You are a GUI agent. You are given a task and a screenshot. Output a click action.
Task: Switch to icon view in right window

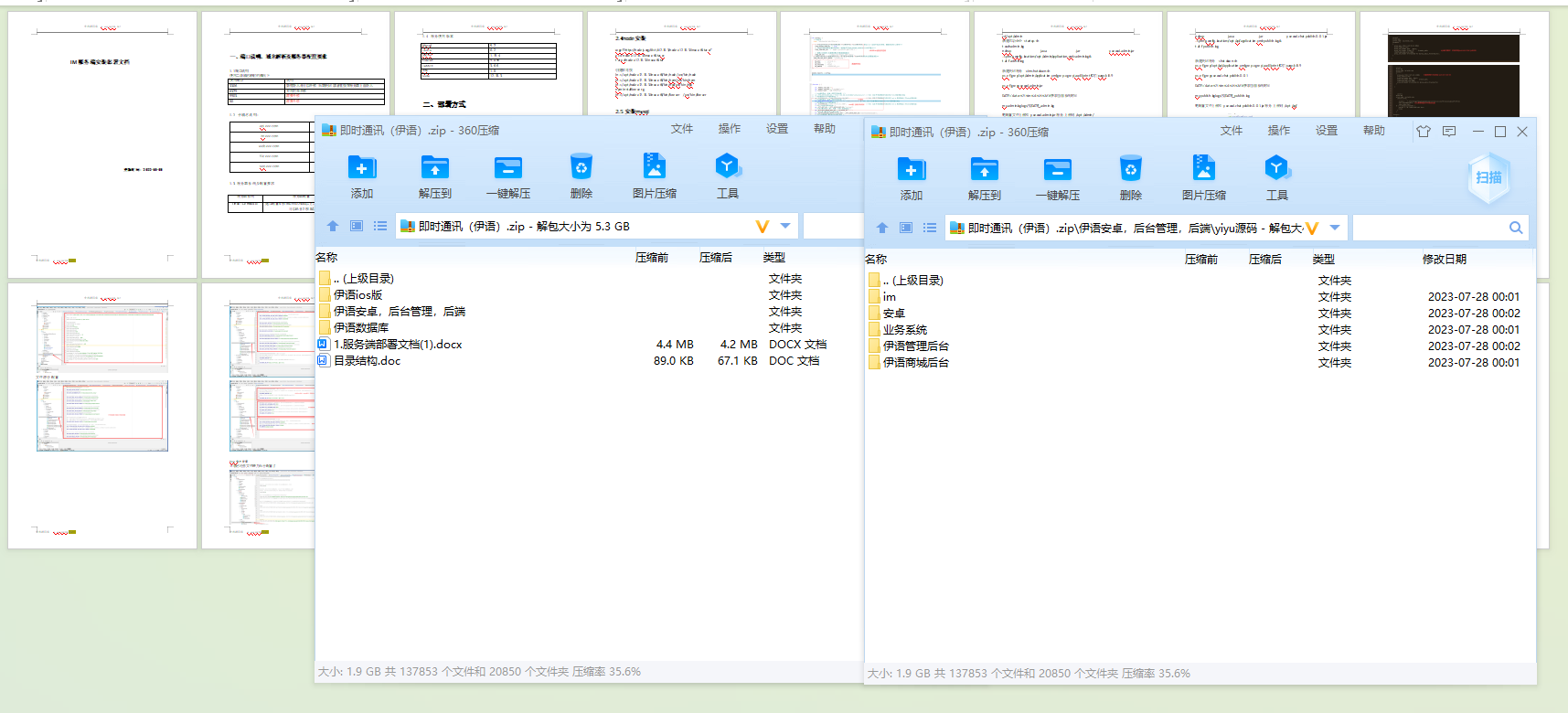click(x=906, y=228)
